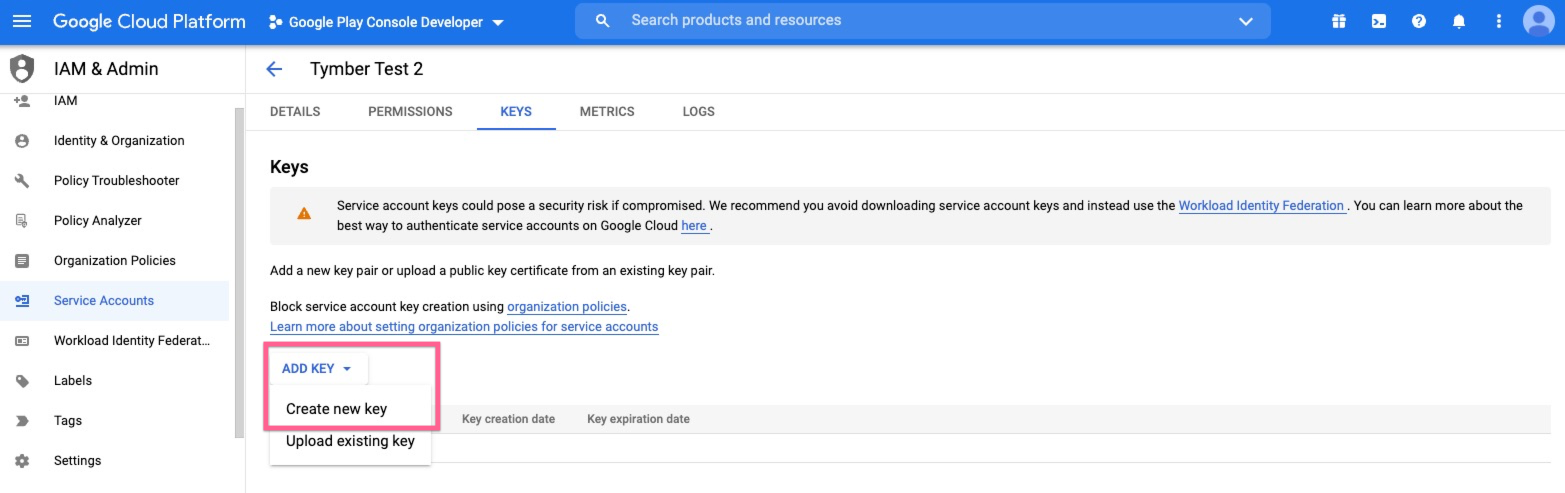
Task: Open the hamburger navigation menu
Action: click(22, 21)
